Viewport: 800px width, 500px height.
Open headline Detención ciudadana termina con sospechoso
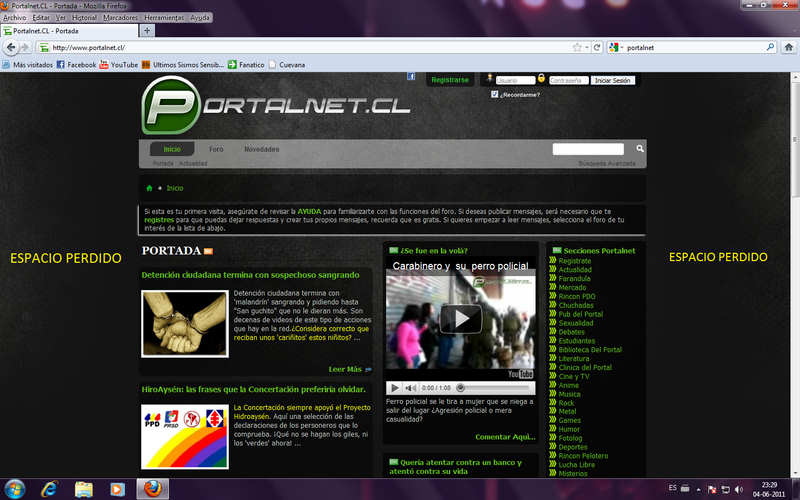pos(250,274)
